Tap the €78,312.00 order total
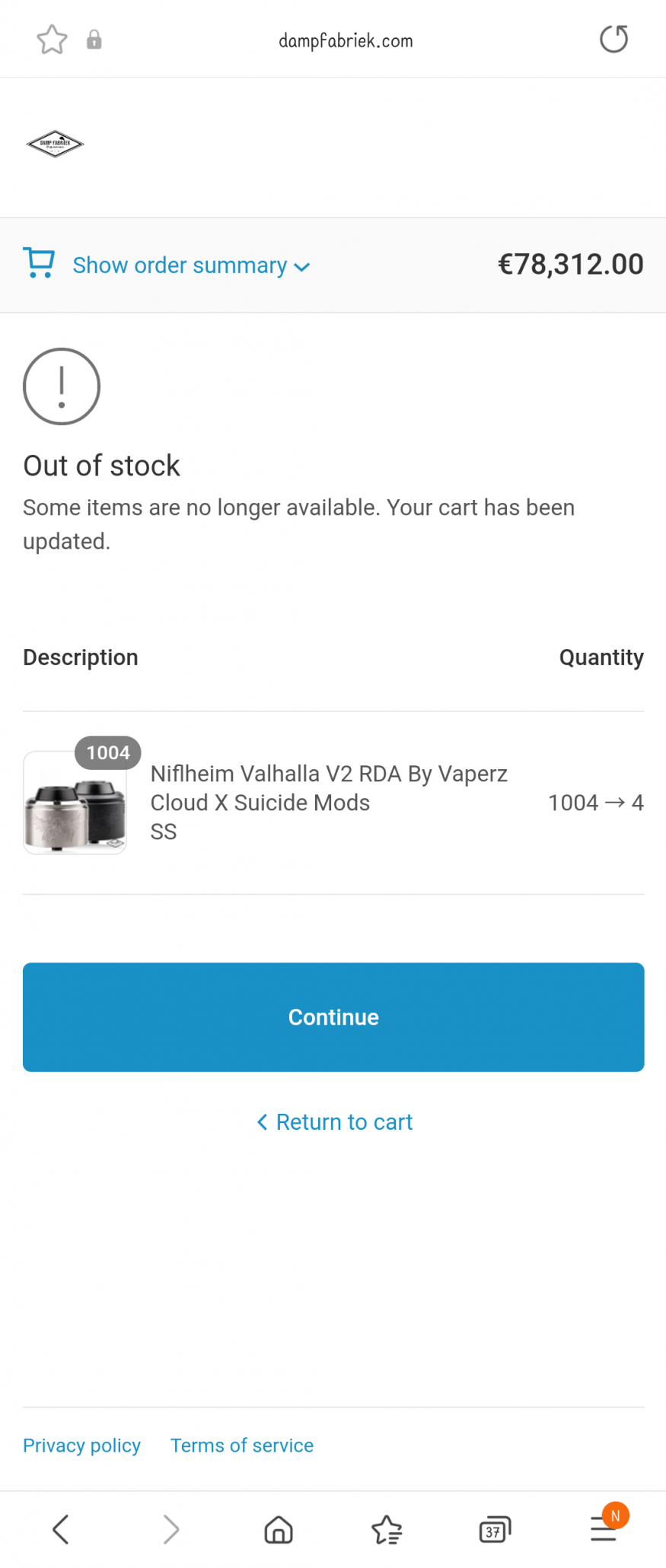This screenshot has width=666, height=1568. (570, 265)
